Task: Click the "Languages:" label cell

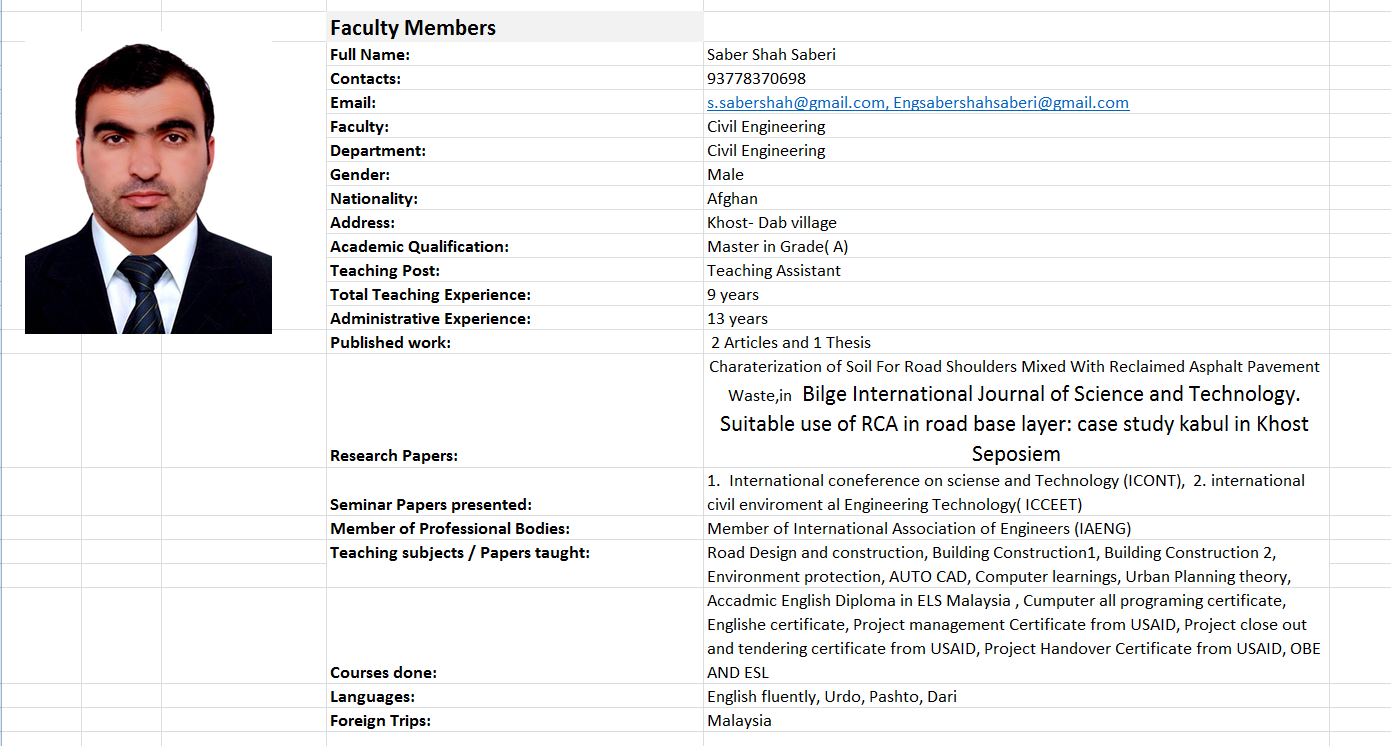Action: pos(515,696)
